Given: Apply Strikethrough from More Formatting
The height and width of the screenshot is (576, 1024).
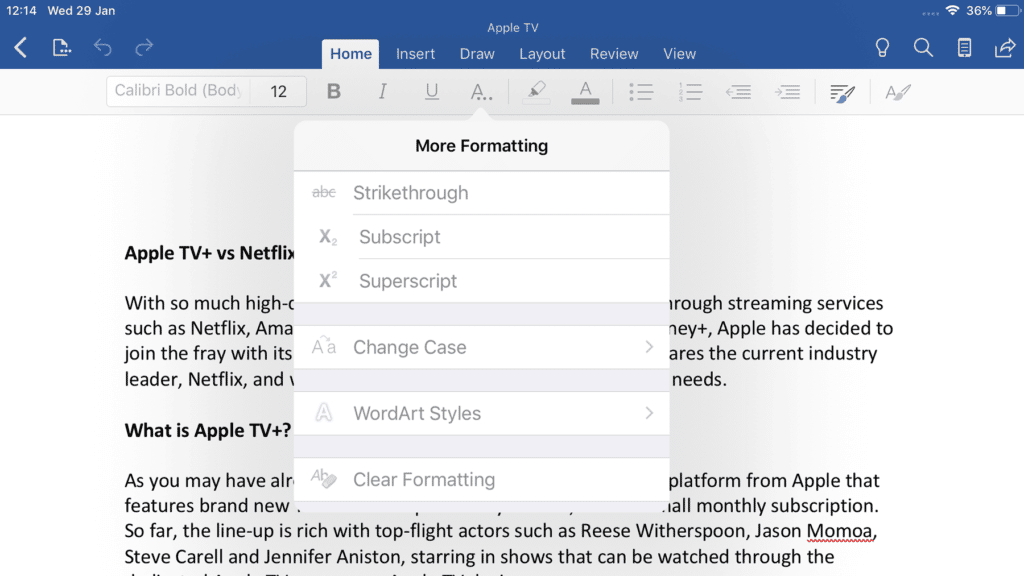Looking at the screenshot, I should (x=481, y=193).
